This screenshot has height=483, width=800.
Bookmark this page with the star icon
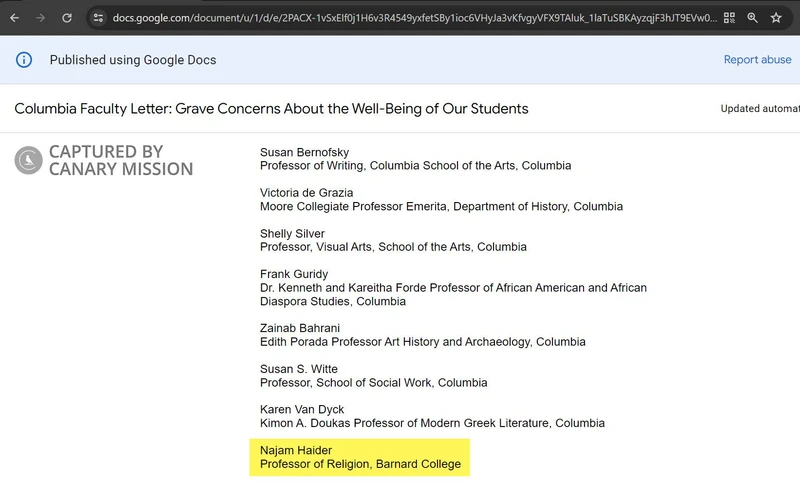tap(776, 18)
